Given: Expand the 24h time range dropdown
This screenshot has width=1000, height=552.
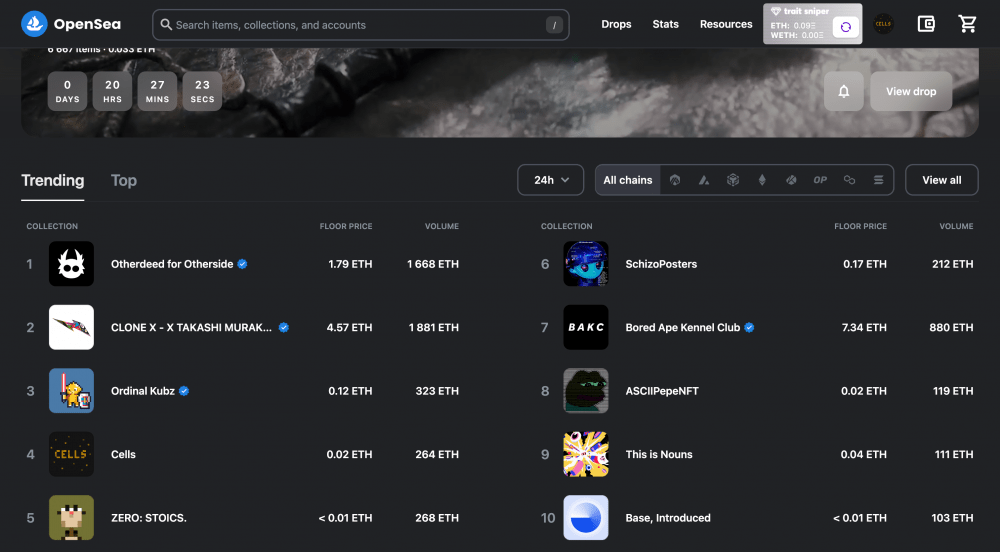Looking at the screenshot, I should (550, 180).
